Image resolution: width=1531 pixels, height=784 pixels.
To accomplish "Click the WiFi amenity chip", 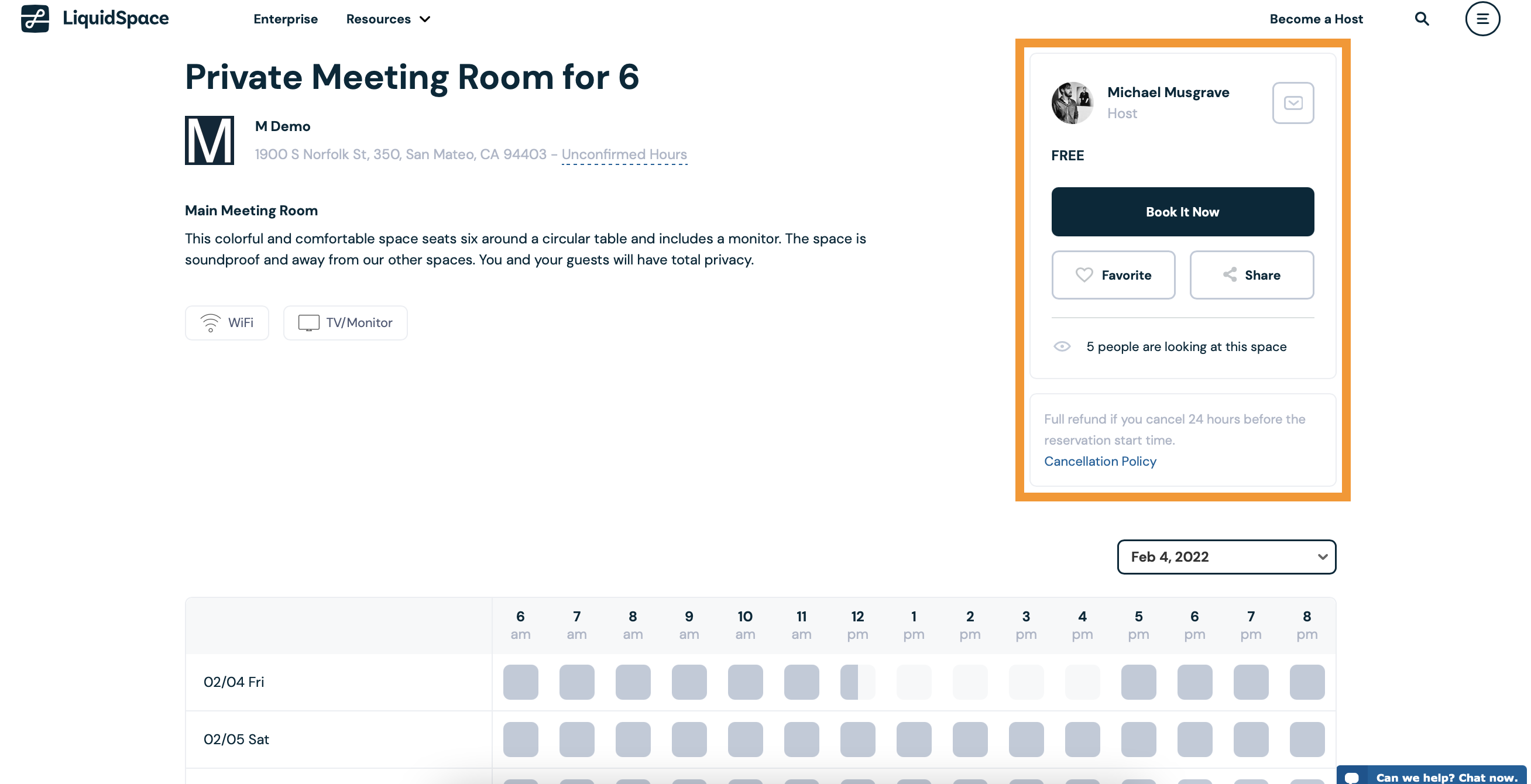I will [x=227, y=322].
